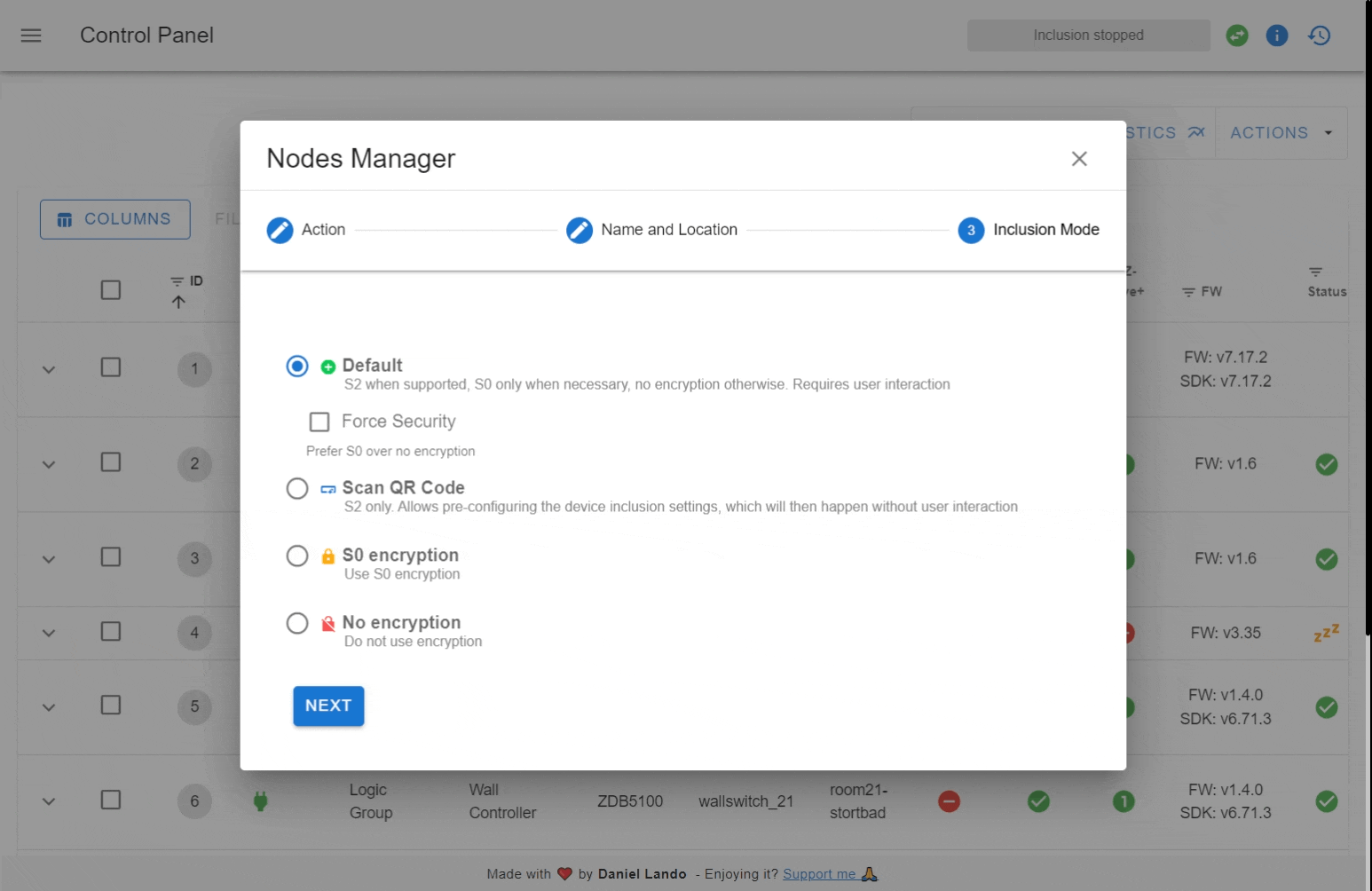Click the heart icon in the footer
Viewport: 1372px width, 891px height.
(564, 873)
